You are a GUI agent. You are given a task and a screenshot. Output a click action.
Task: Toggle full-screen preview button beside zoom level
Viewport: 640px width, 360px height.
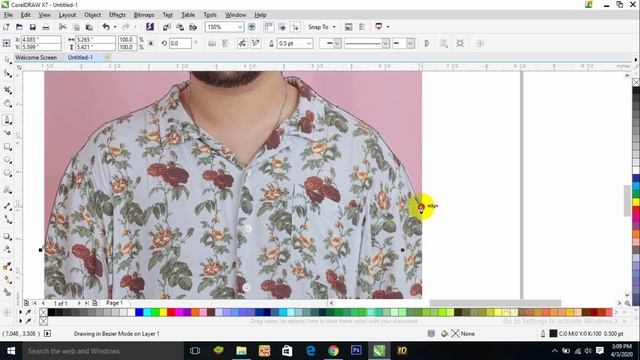point(252,27)
